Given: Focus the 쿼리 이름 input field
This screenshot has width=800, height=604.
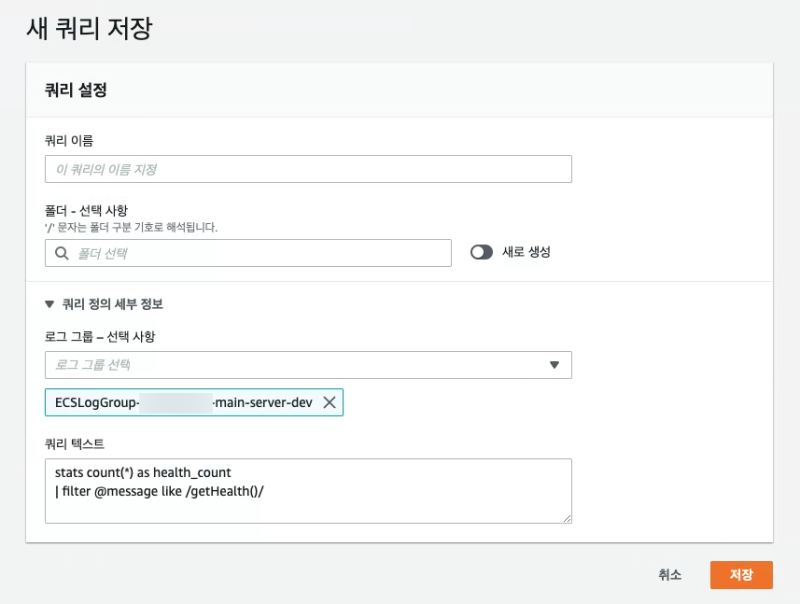Looking at the screenshot, I should pos(308,169).
